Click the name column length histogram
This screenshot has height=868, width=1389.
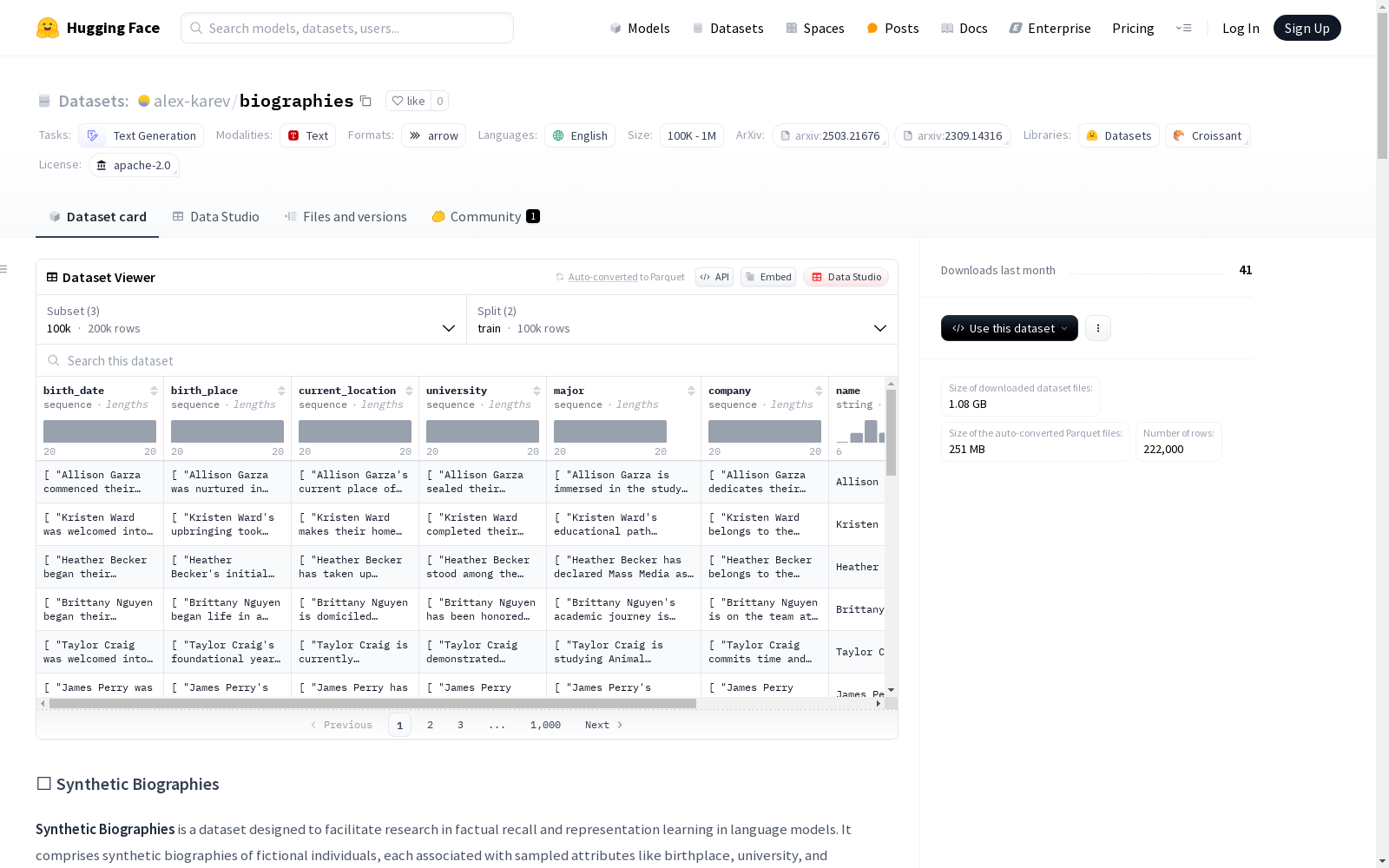(860, 431)
